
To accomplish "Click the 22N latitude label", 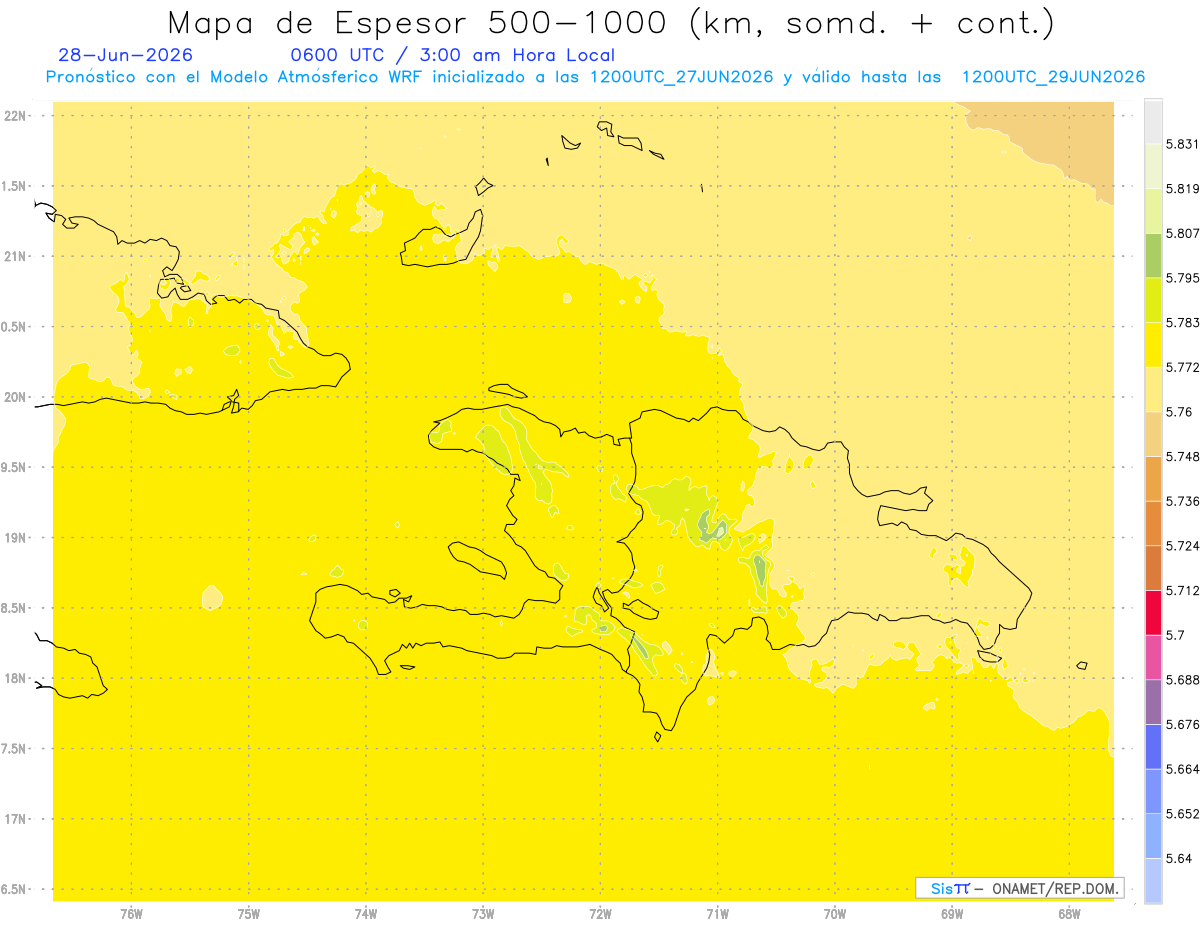I will tap(16, 116).
